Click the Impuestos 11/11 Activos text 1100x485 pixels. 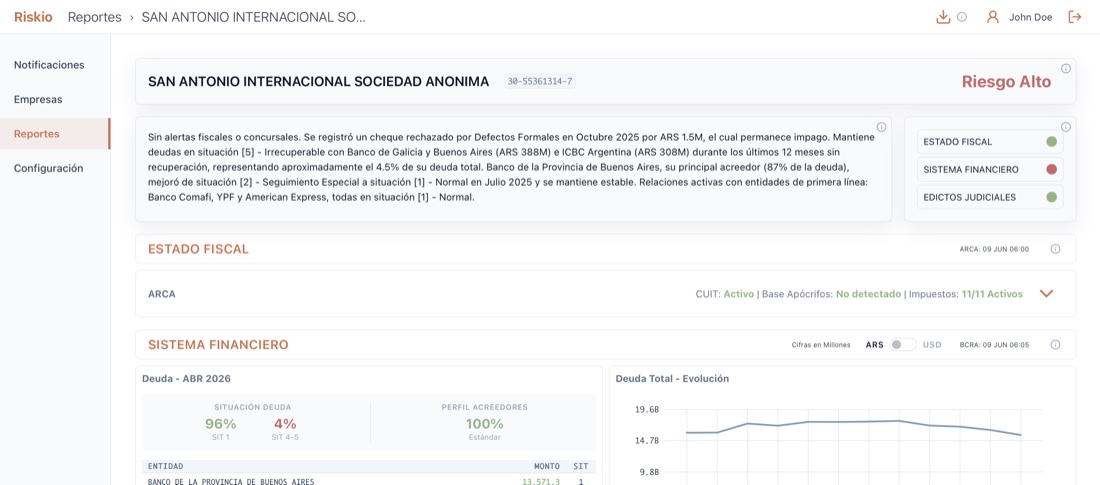pos(966,294)
